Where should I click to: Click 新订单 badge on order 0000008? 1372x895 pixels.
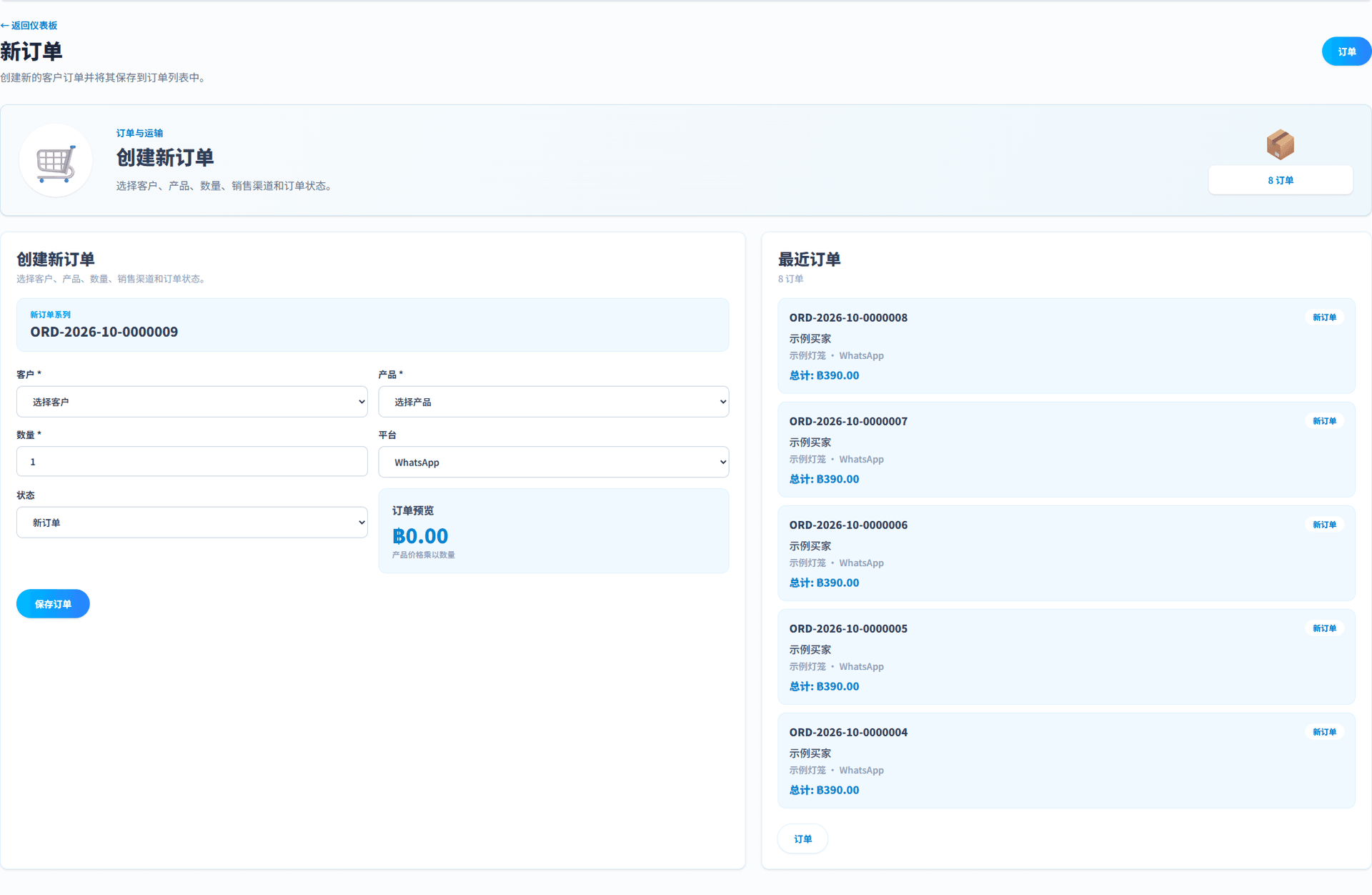click(x=1324, y=317)
